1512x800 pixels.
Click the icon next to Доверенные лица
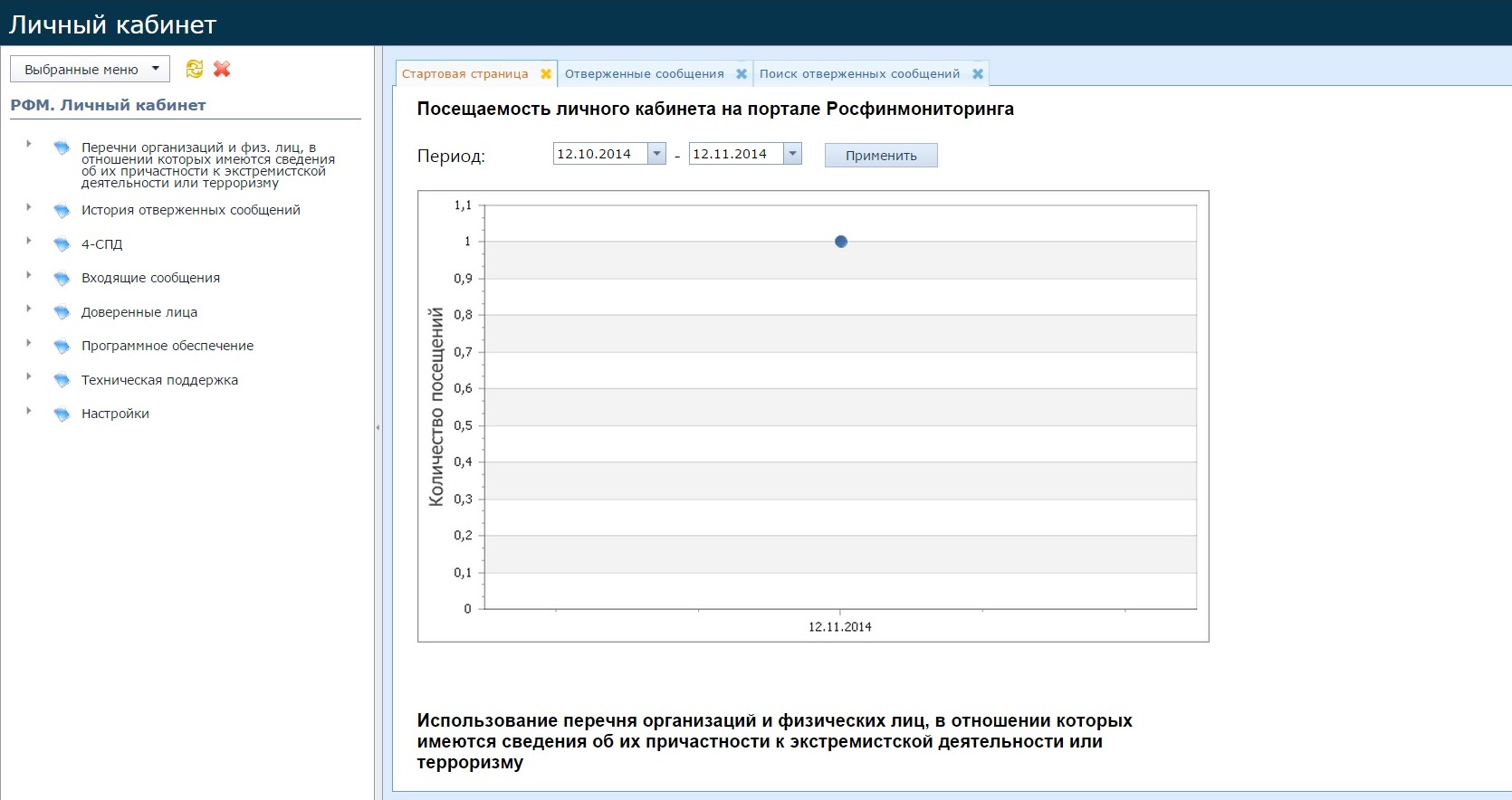pyautogui.click(x=62, y=312)
